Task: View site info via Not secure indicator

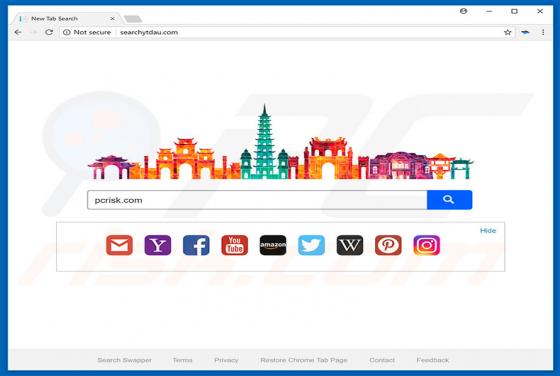Action: coord(87,32)
